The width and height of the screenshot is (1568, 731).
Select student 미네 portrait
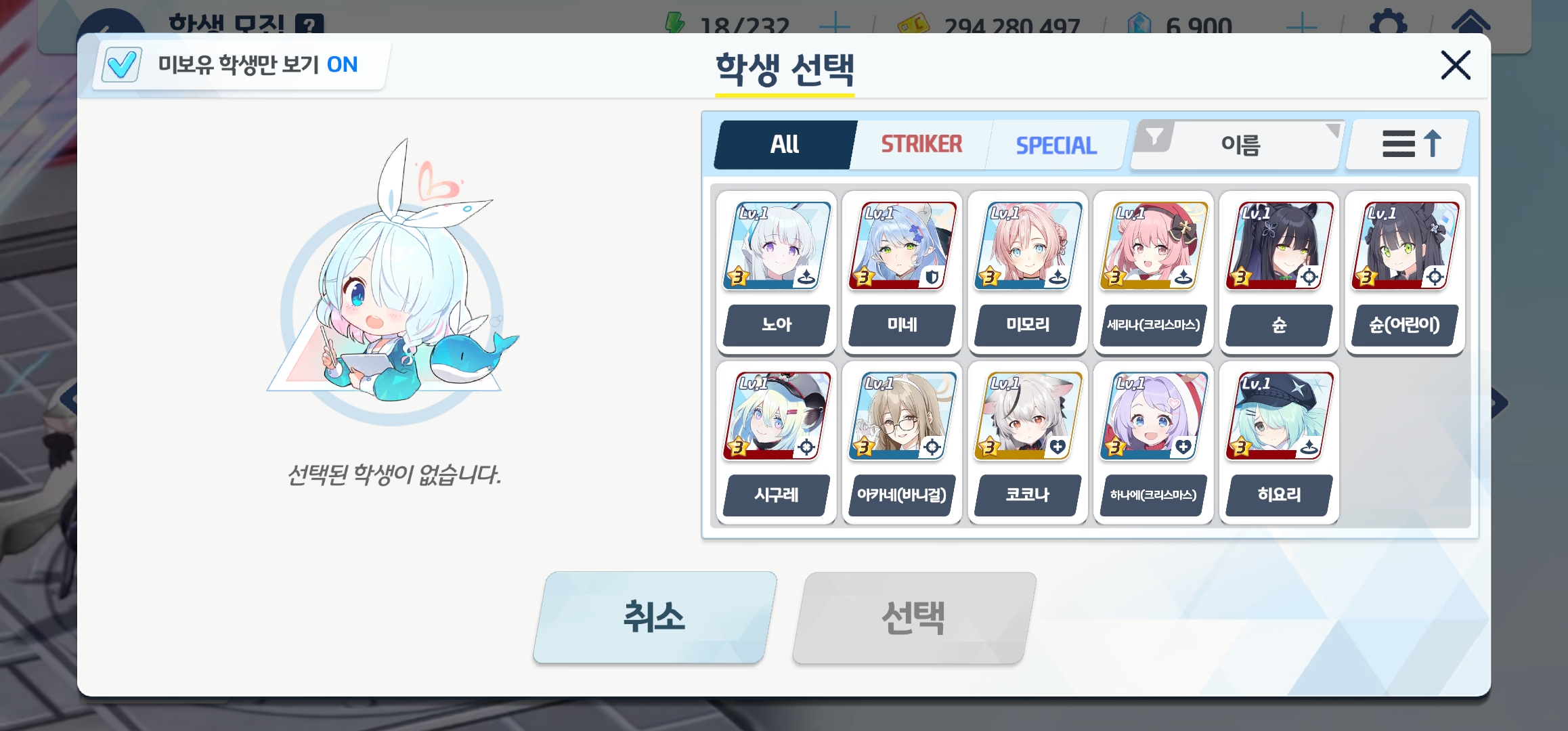pyautogui.click(x=902, y=246)
